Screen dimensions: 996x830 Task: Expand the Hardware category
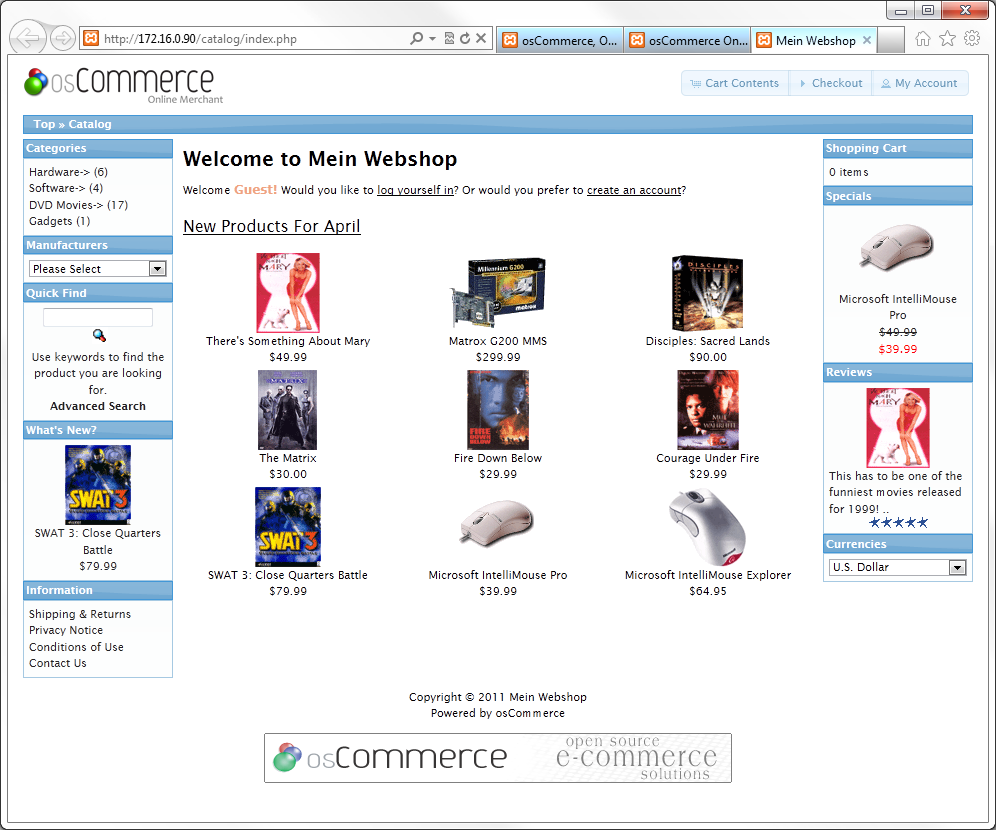point(69,172)
